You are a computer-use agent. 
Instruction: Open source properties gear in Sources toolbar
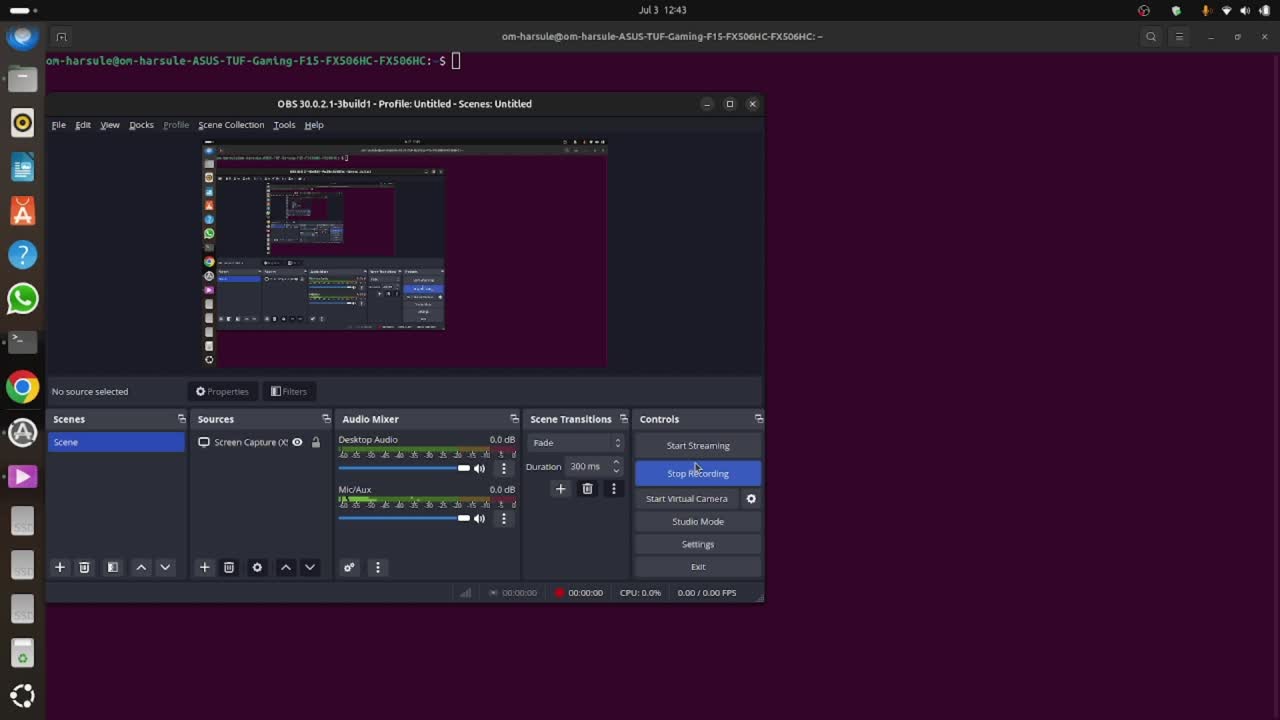pos(257,567)
